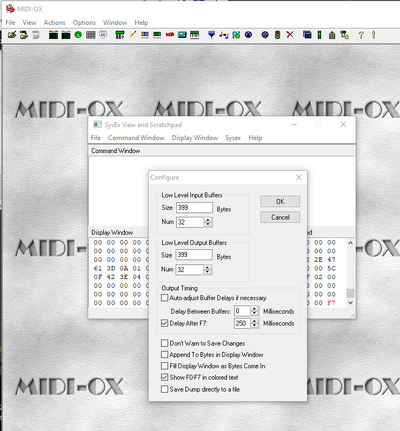This screenshot has width=400, height=431.
Task: Click the Delay Between Buffers value field
Action: [x=242, y=311]
